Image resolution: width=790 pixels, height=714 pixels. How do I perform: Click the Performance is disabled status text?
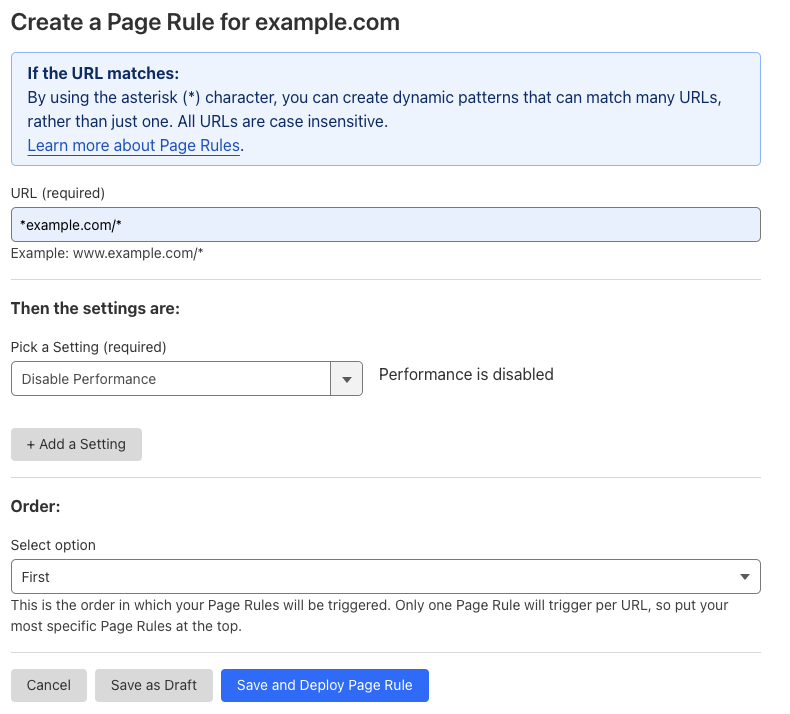pyautogui.click(x=466, y=374)
